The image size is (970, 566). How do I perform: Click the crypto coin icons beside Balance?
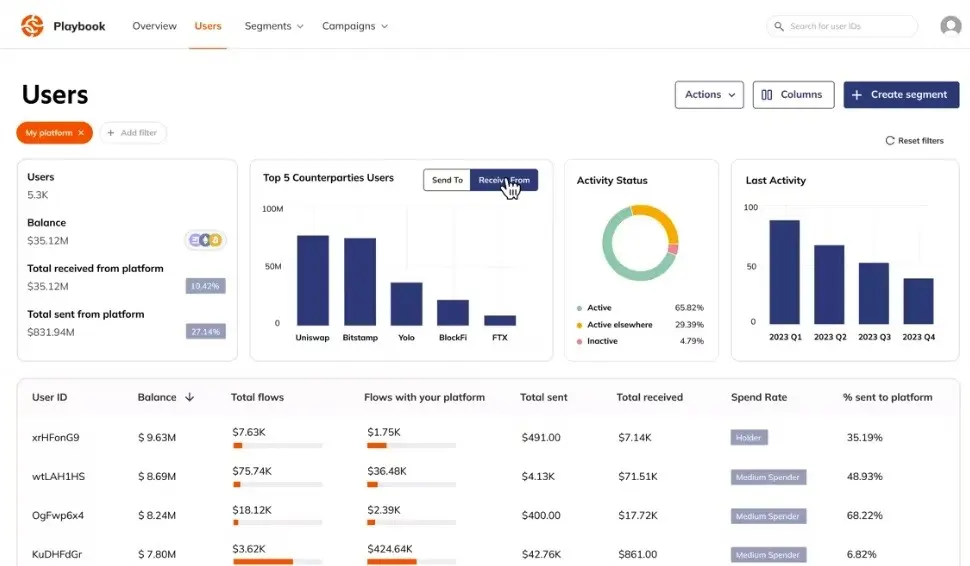[205, 240]
